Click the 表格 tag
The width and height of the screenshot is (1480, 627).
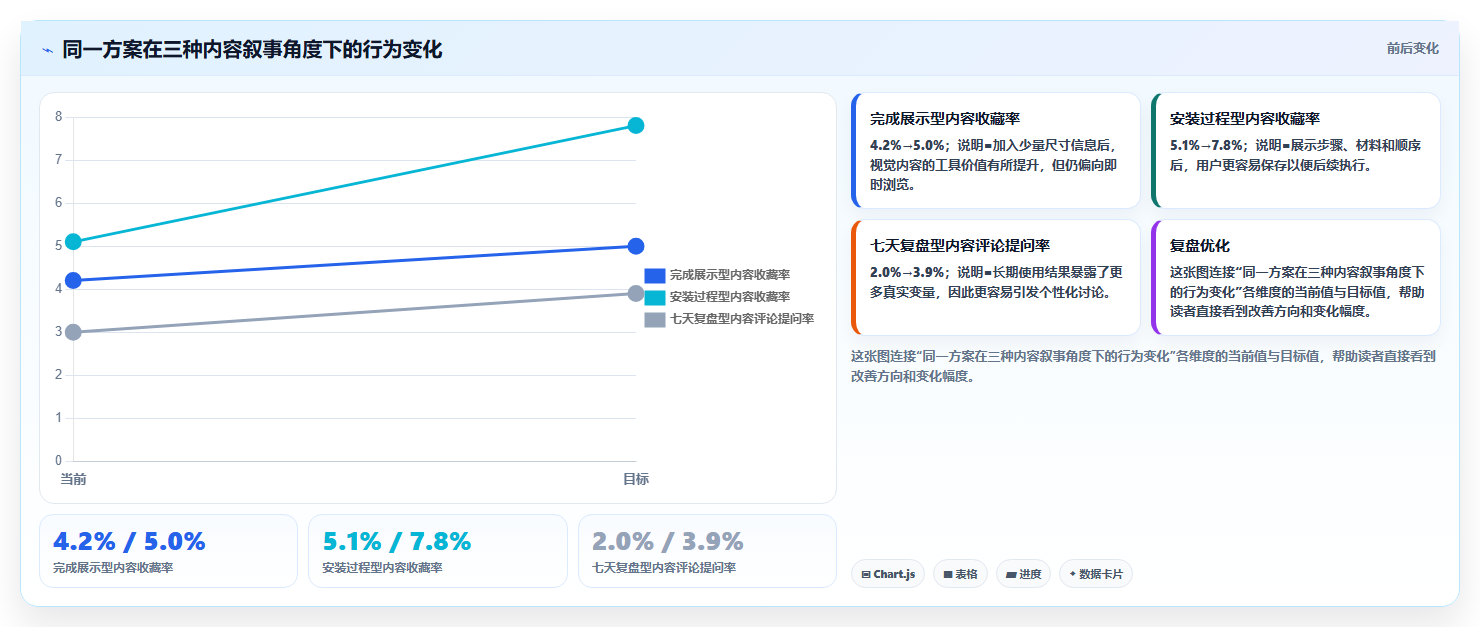click(x=960, y=574)
